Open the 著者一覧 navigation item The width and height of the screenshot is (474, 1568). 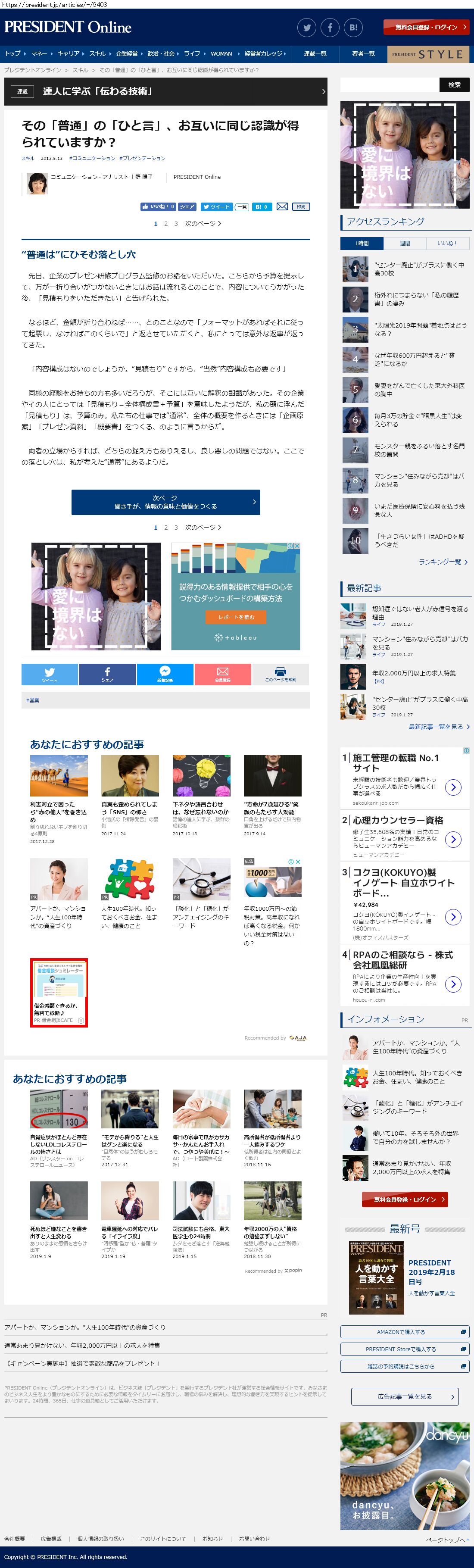pos(363,53)
